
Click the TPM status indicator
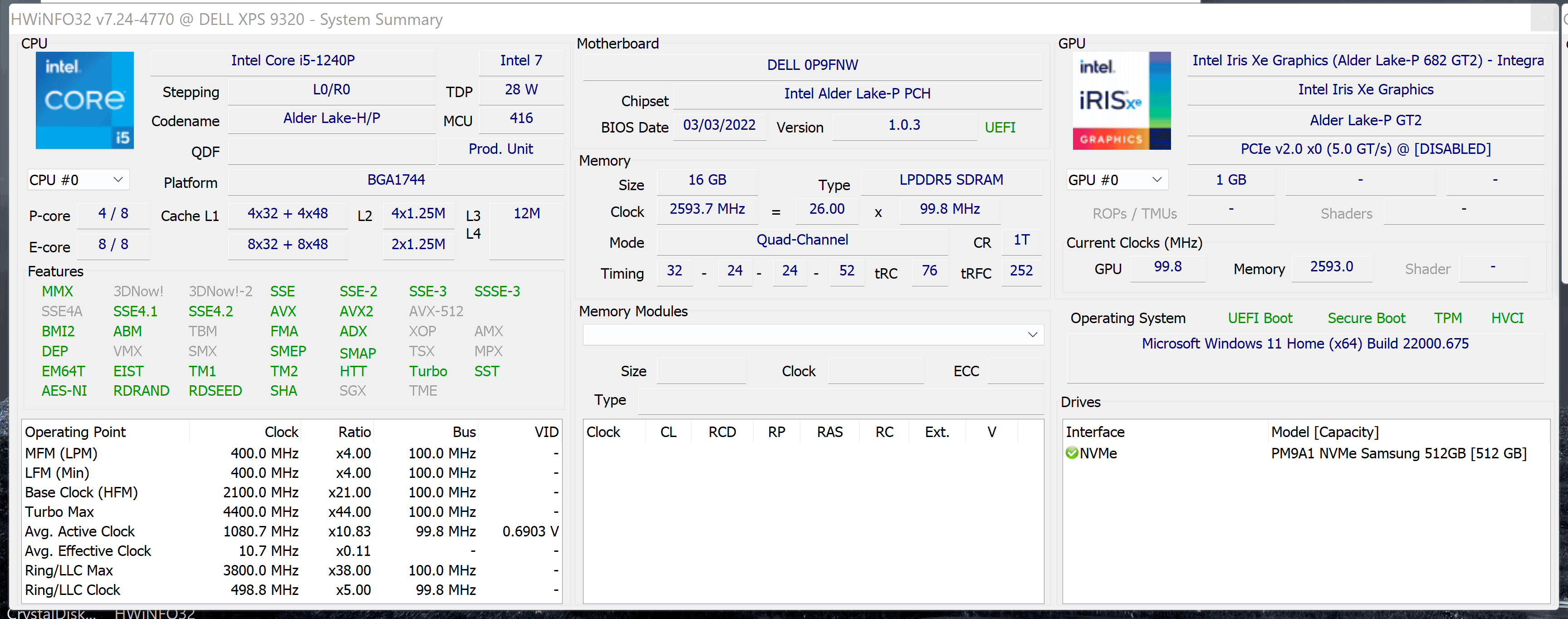(x=1447, y=318)
